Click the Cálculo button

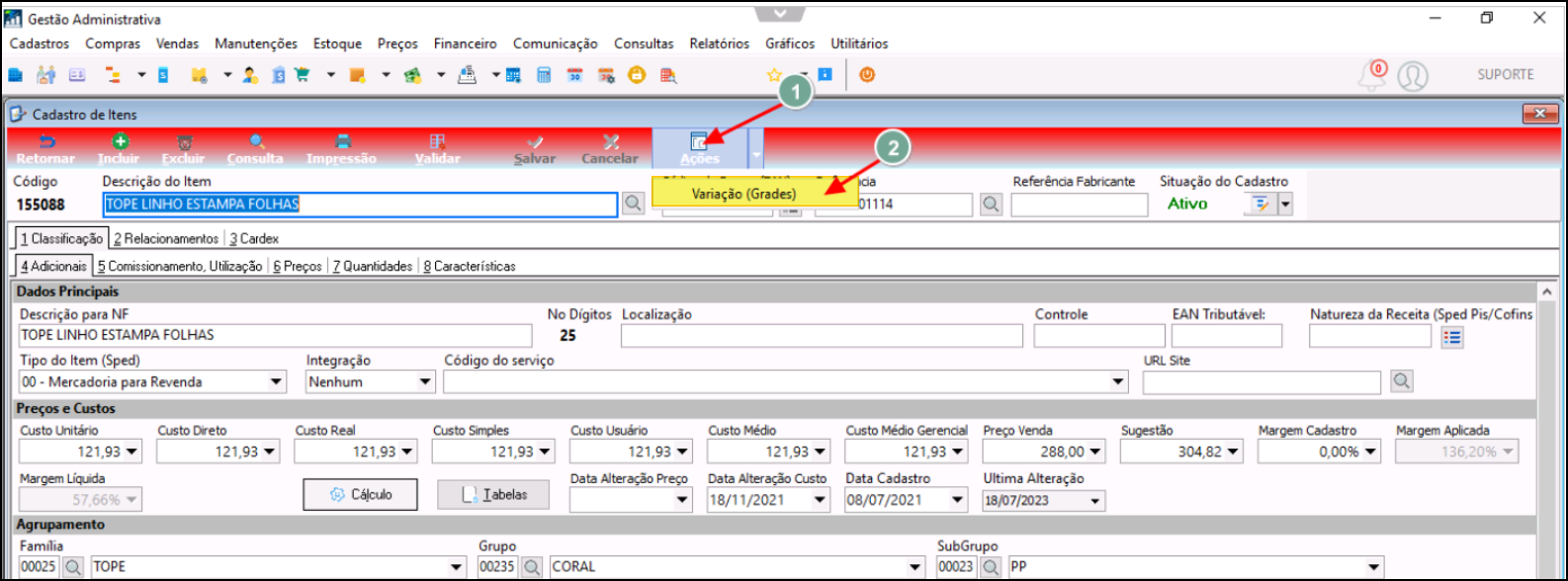click(x=360, y=494)
